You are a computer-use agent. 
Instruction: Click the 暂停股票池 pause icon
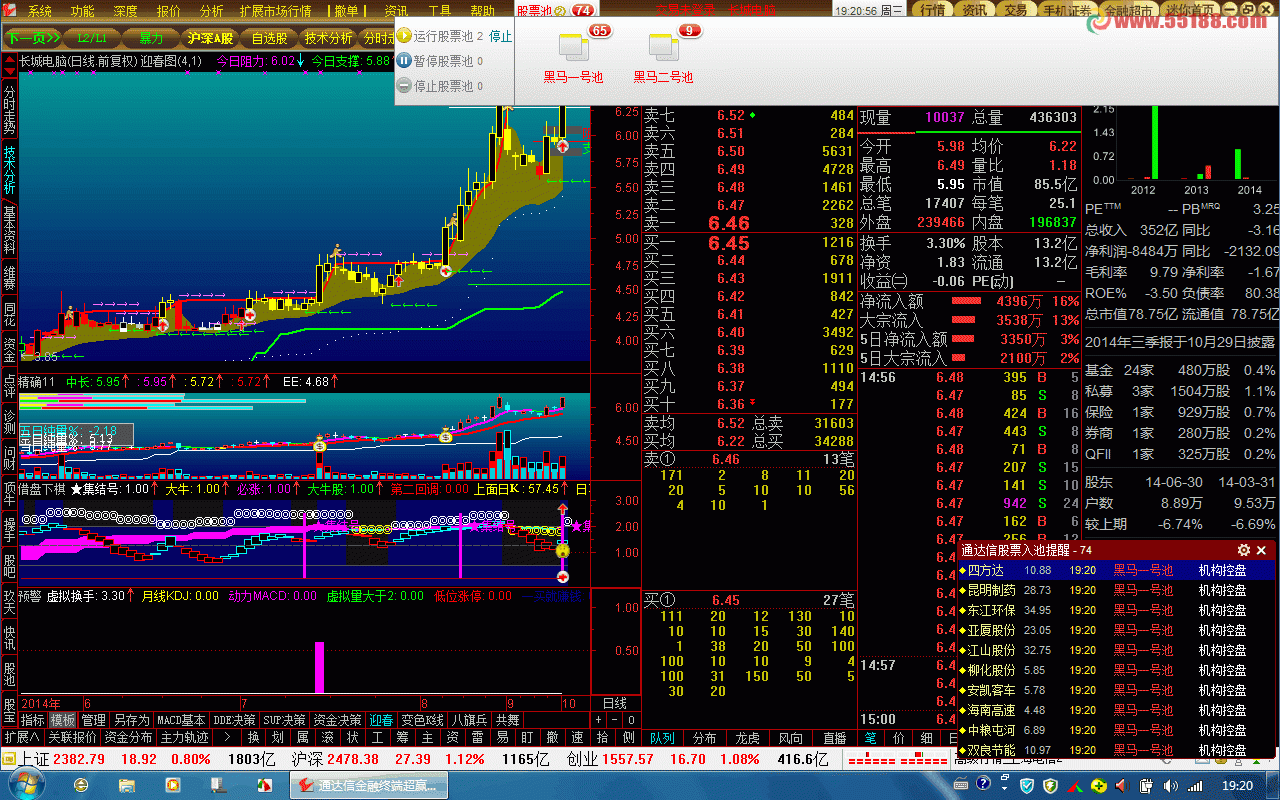coord(404,61)
